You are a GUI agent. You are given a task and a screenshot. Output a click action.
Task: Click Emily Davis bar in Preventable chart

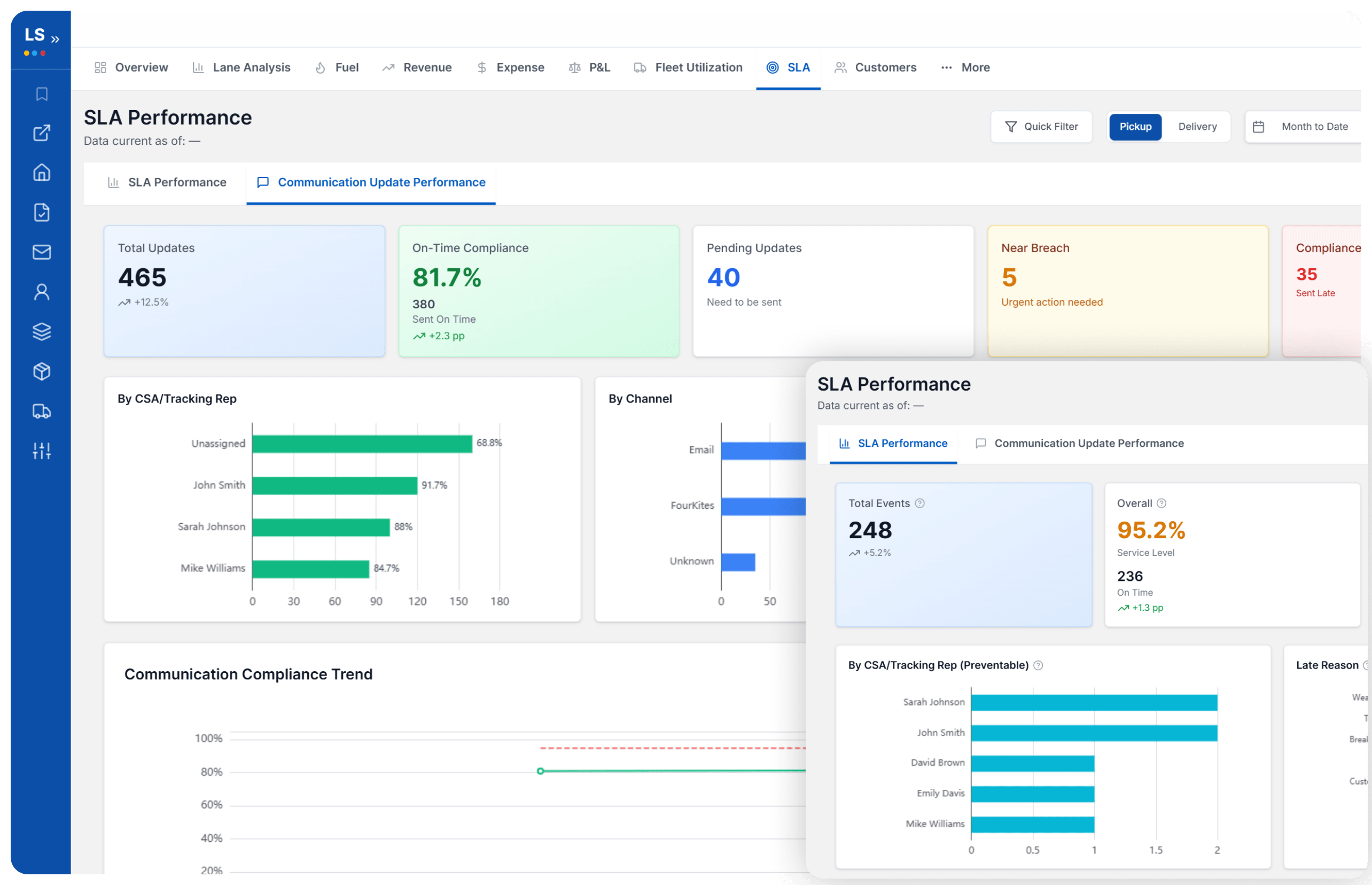click(x=1033, y=794)
